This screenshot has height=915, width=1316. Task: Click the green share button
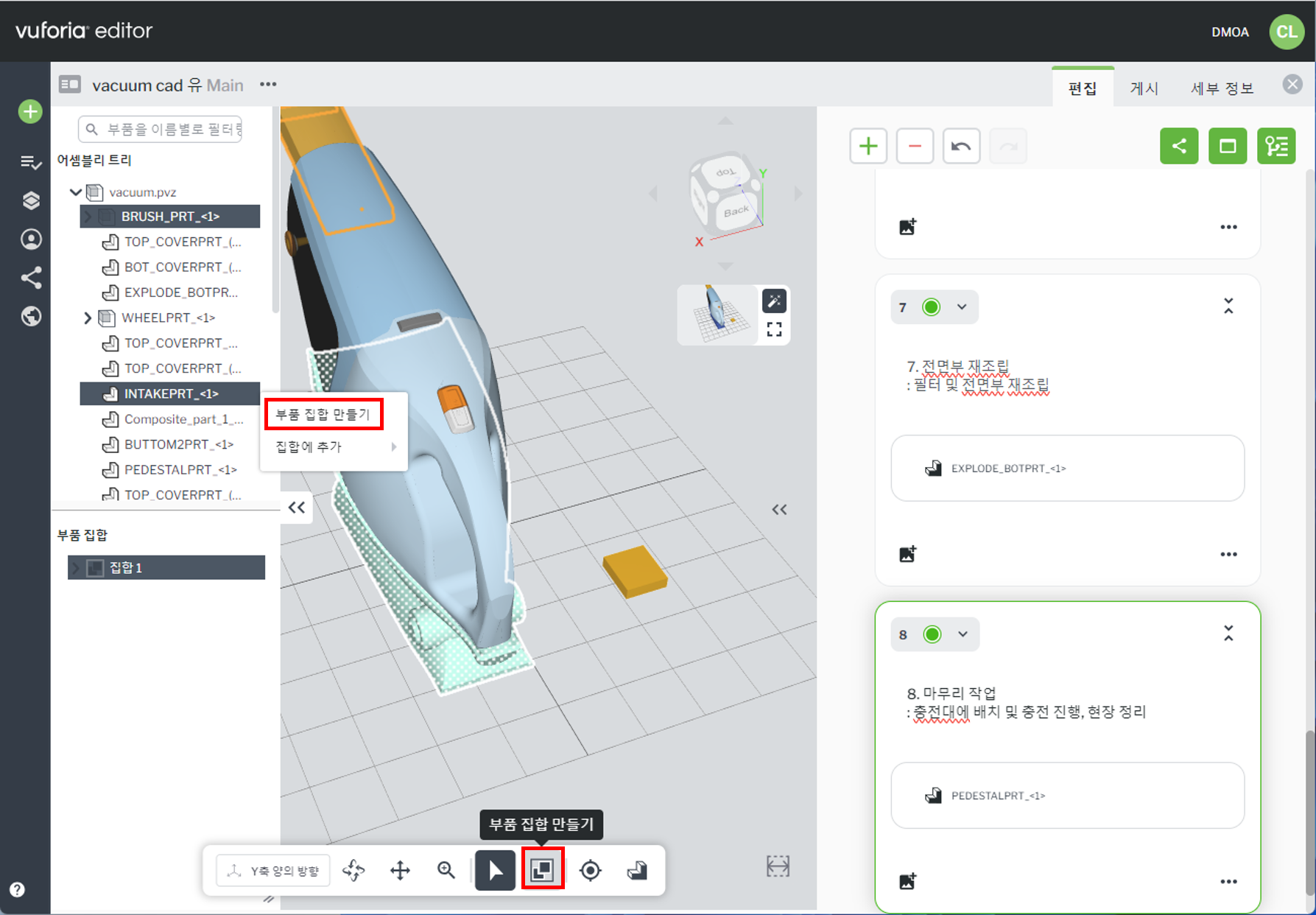pos(1178,146)
